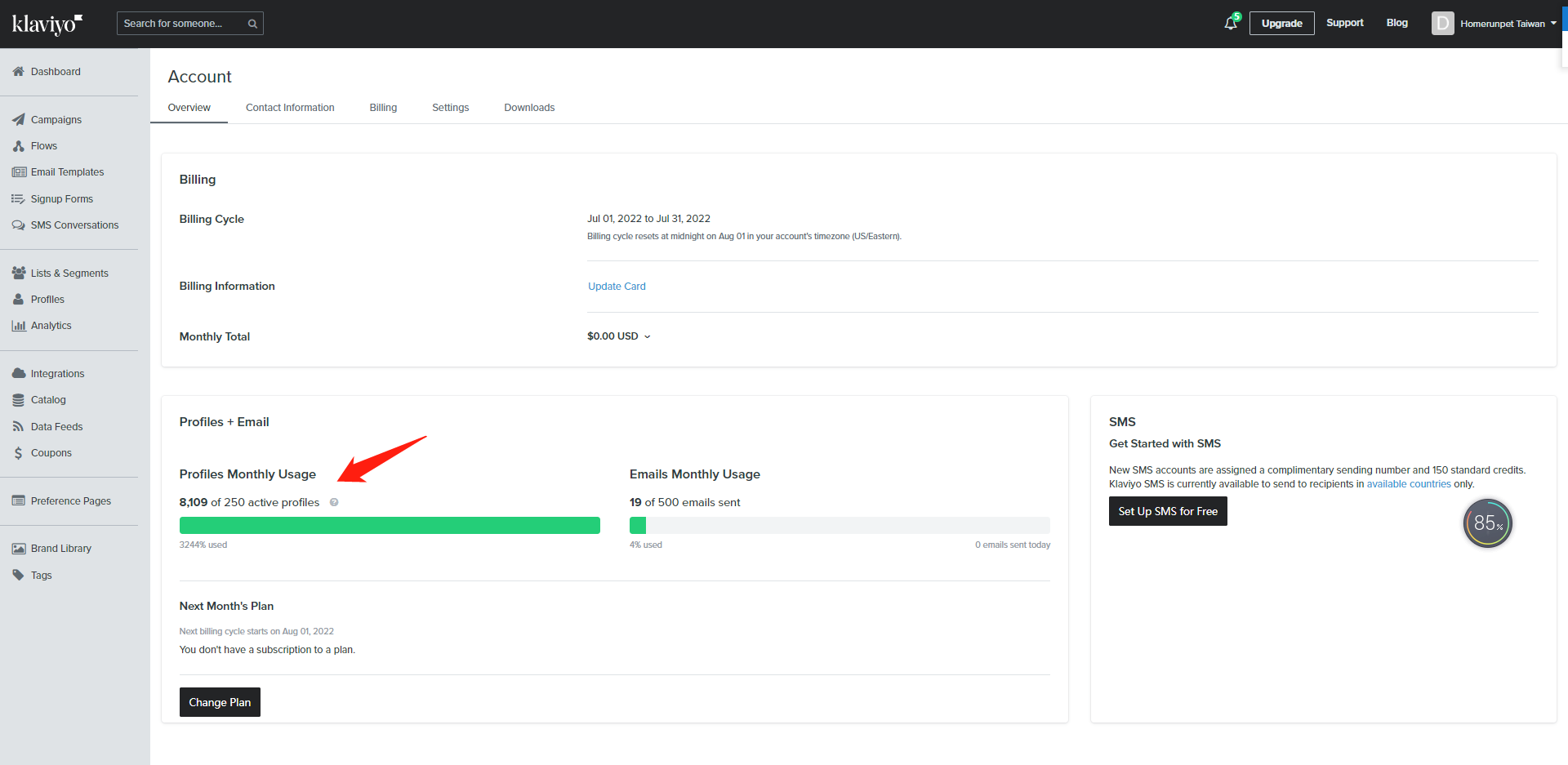This screenshot has height=765, width=1568.
Task: Switch to the Contact Information tab
Action: tap(290, 108)
